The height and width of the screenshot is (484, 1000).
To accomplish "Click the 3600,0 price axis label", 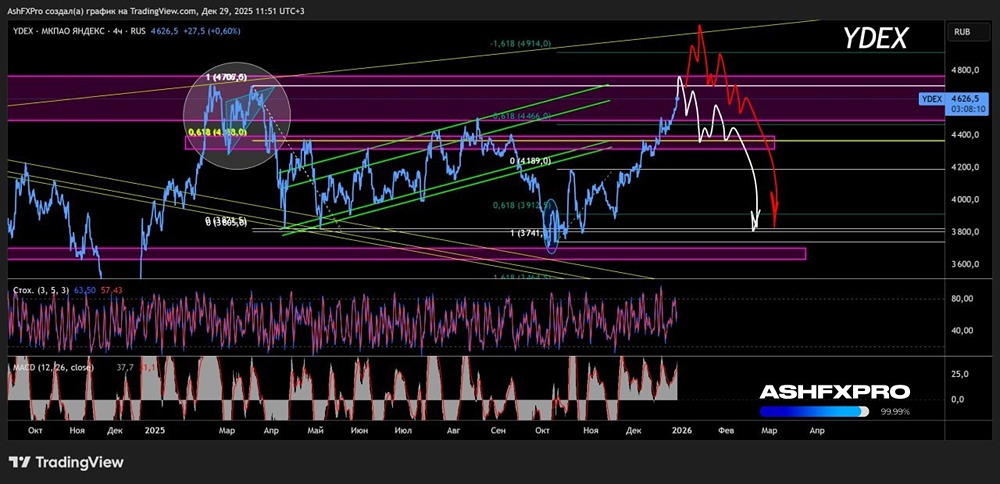I will pyautogui.click(x=965, y=264).
